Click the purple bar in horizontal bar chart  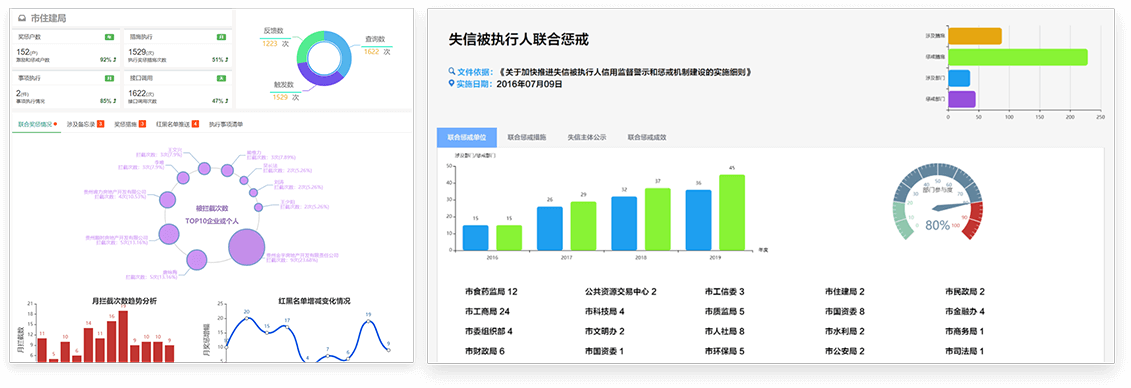click(961, 99)
